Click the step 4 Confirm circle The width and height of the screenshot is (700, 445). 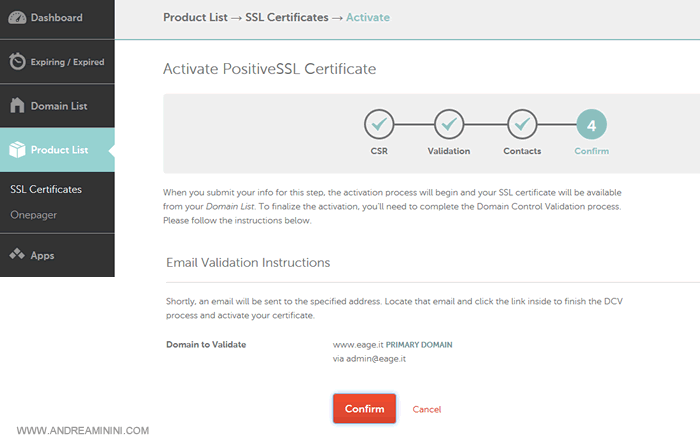pos(591,125)
